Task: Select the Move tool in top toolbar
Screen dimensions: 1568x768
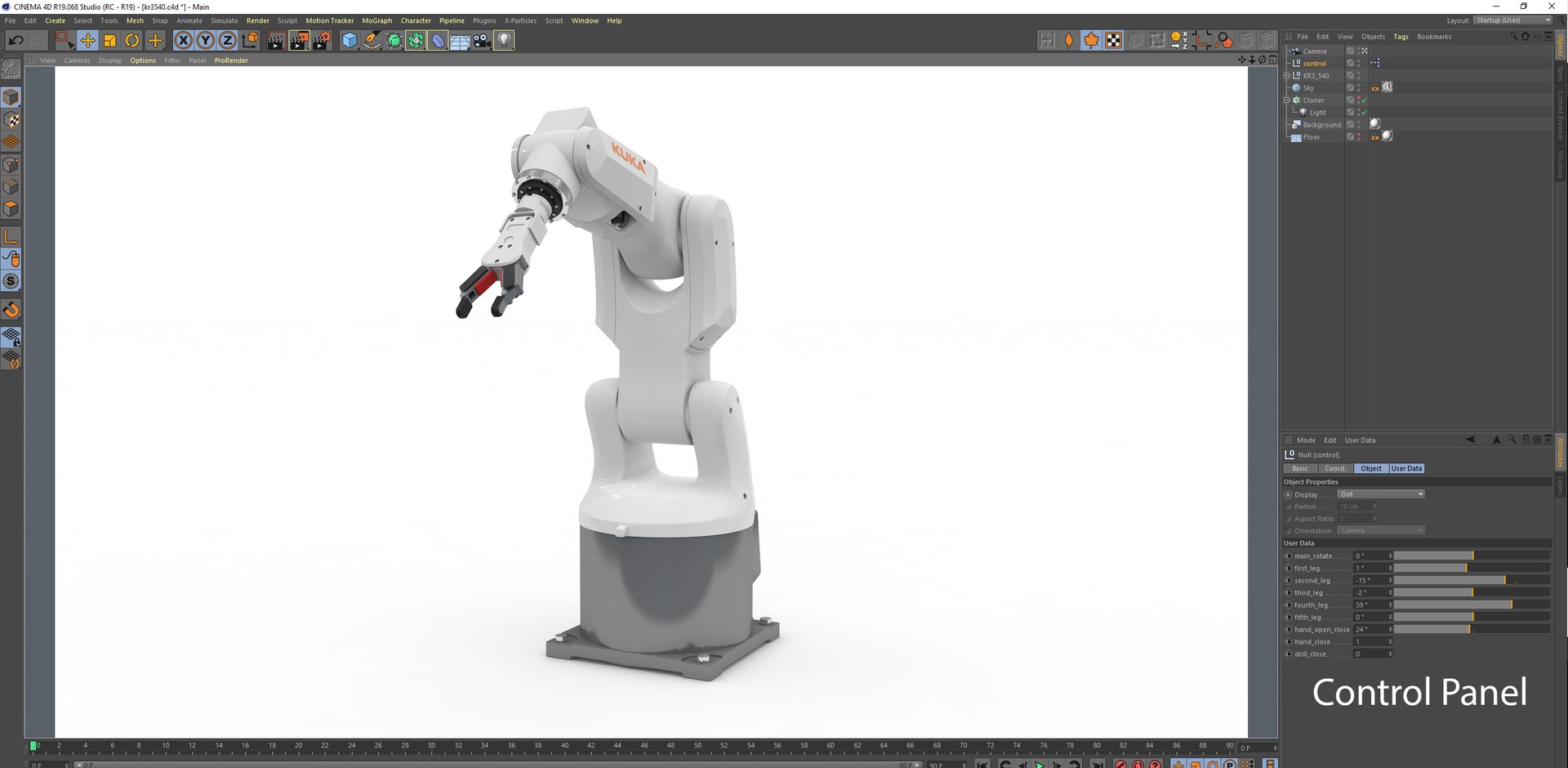Action: coord(87,40)
